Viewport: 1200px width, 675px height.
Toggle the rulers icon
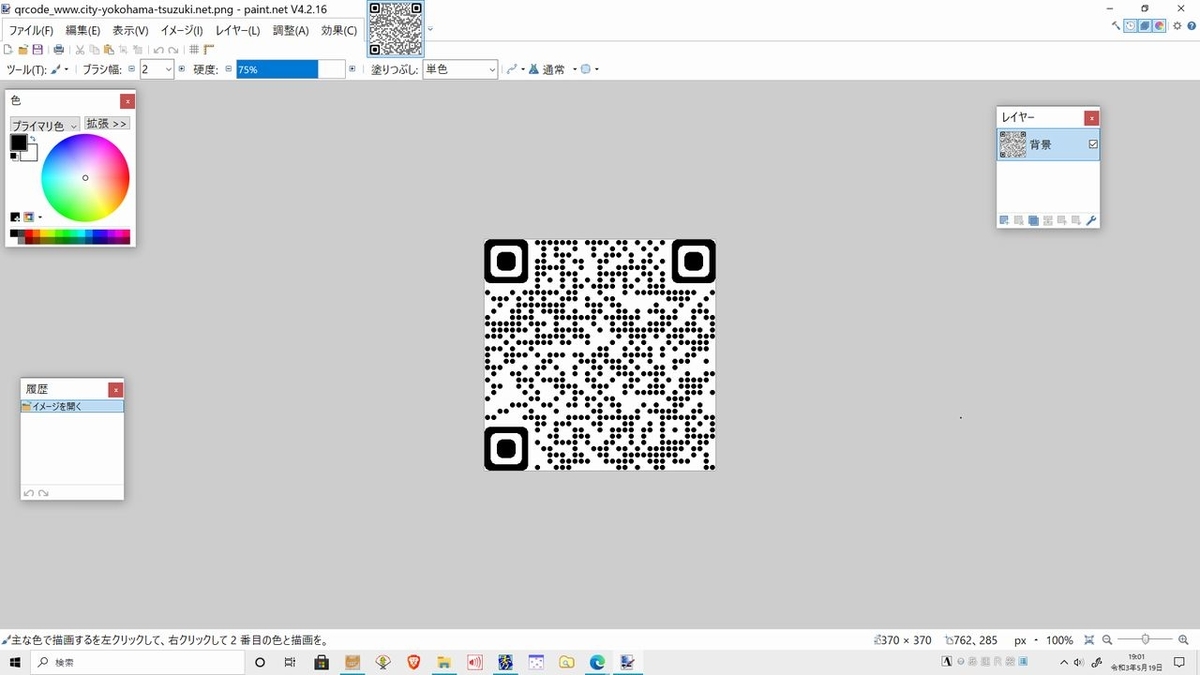[209, 49]
